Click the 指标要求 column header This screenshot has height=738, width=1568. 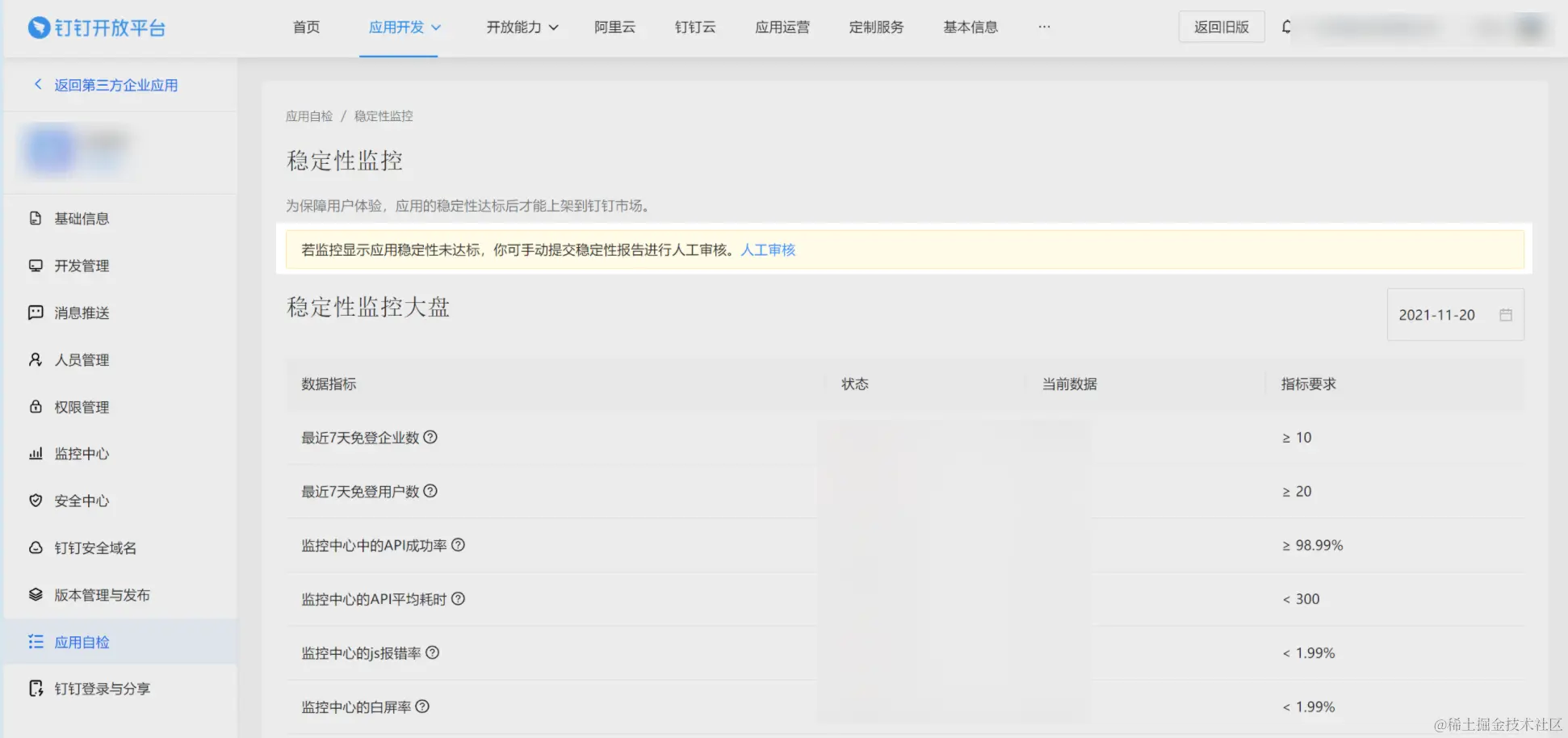click(1309, 384)
